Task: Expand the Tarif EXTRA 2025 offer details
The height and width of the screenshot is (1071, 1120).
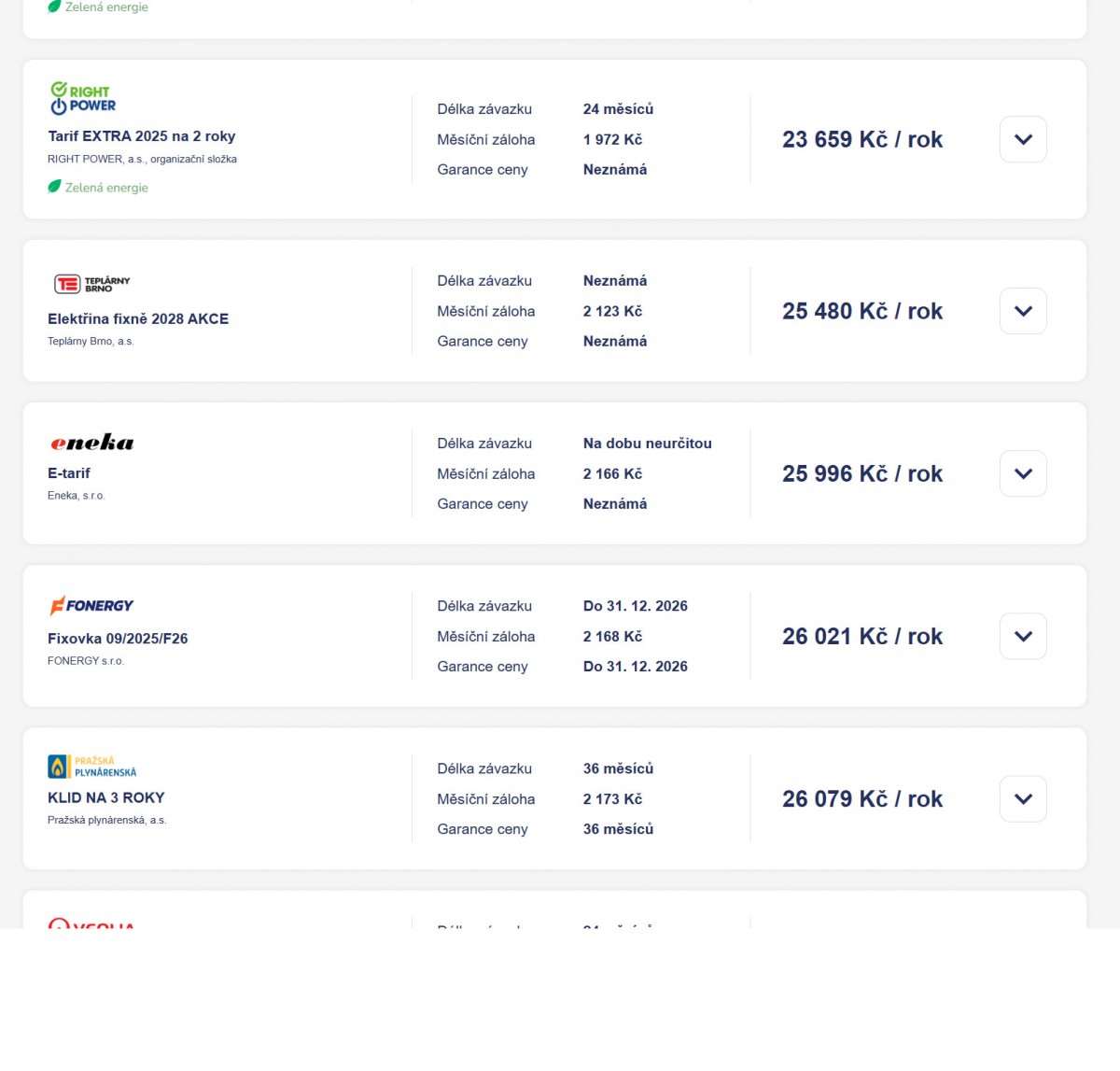Action: (1023, 139)
